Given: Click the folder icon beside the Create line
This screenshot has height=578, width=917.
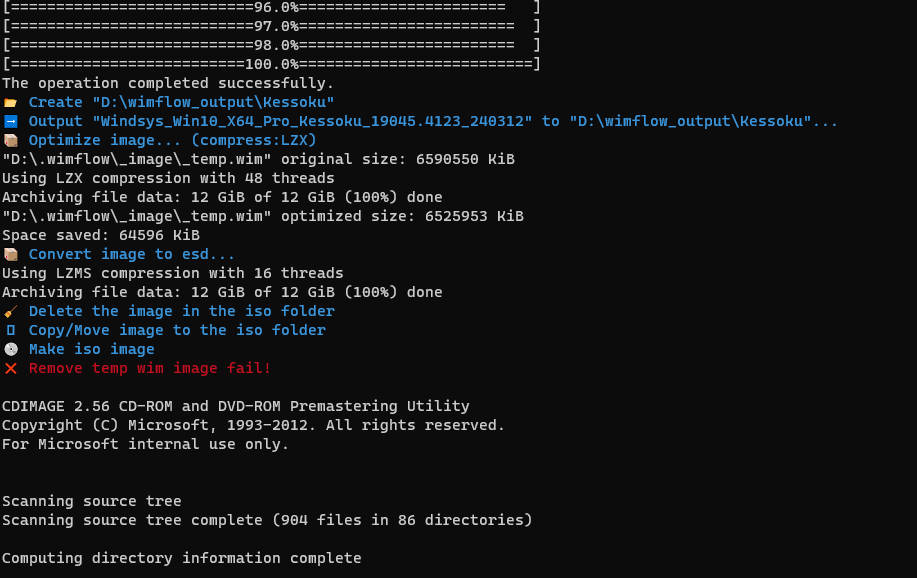Looking at the screenshot, I should tap(11, 102).
